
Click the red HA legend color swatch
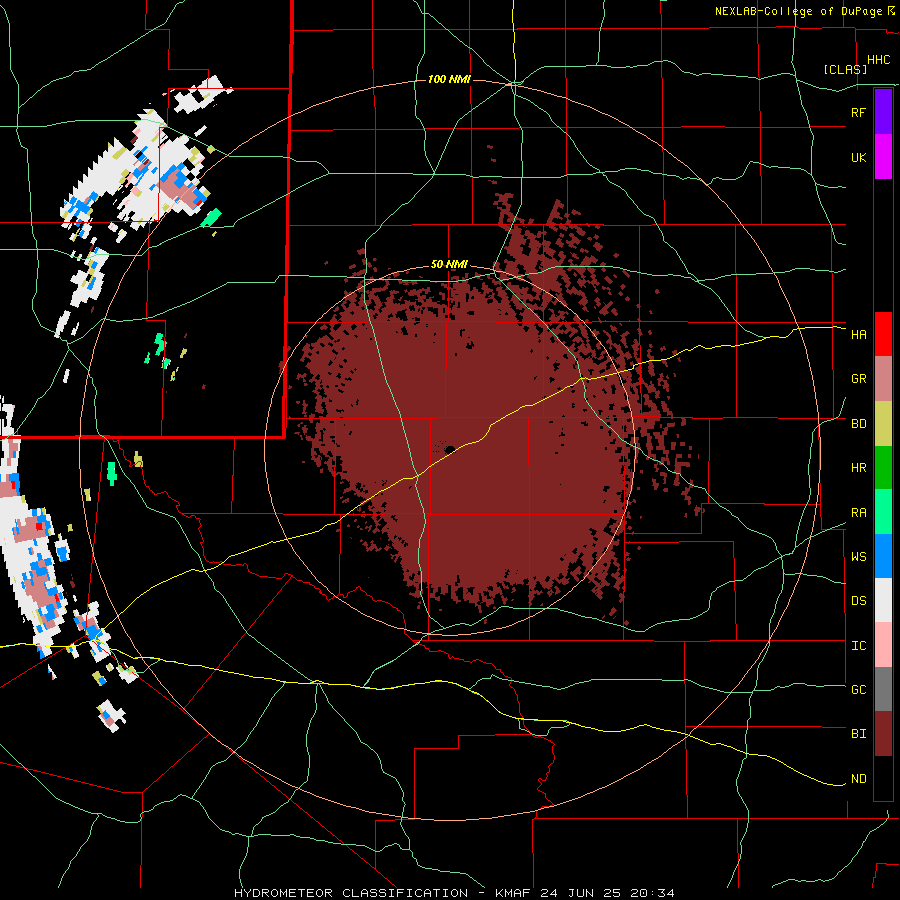(x=883, y=334)
